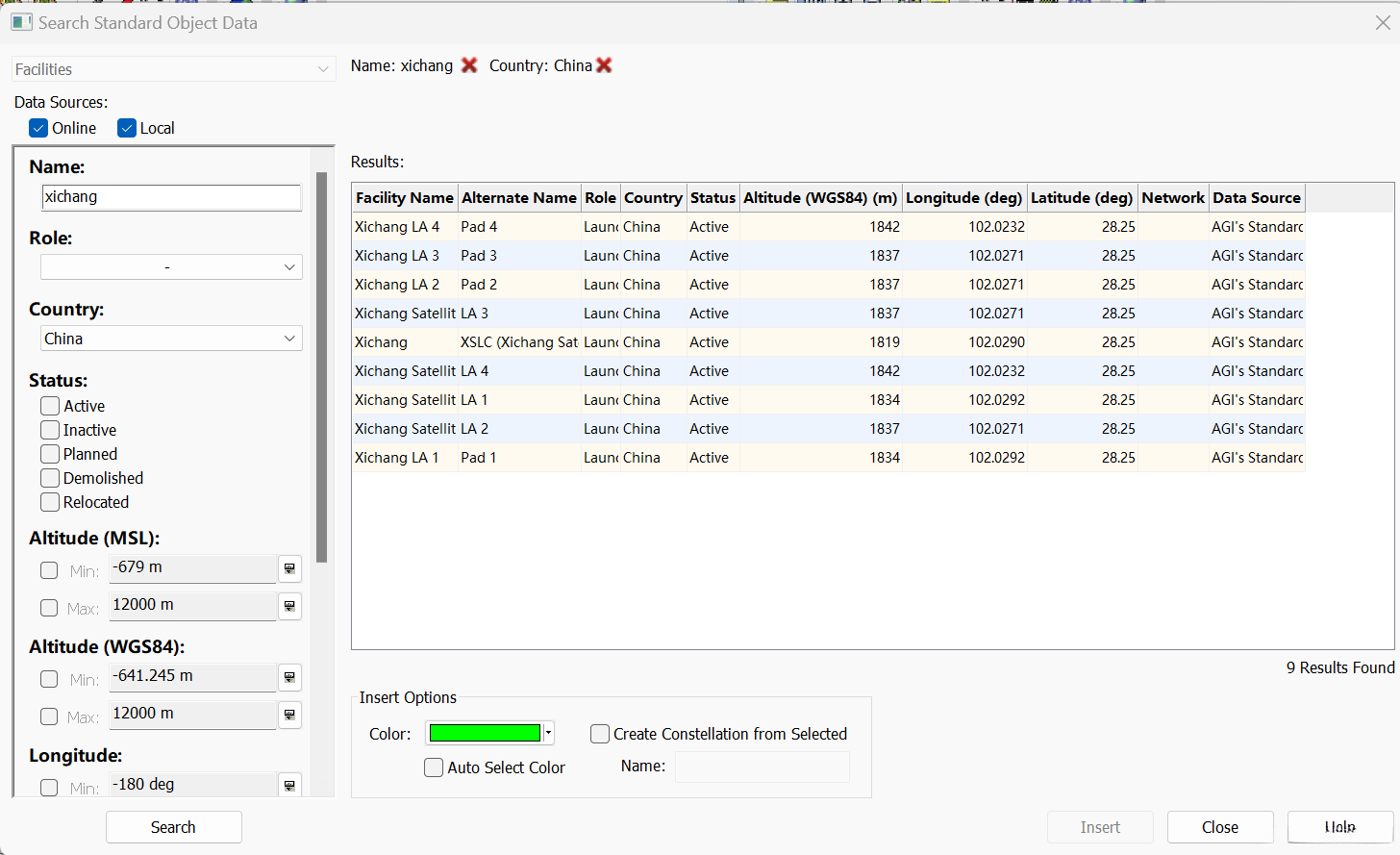This screenshot has height=855, width=1400.
Task: Click the Altitude (WGS84) Min field showing -641.245 m
Action: pyautogui.click(x=192, y=677)
